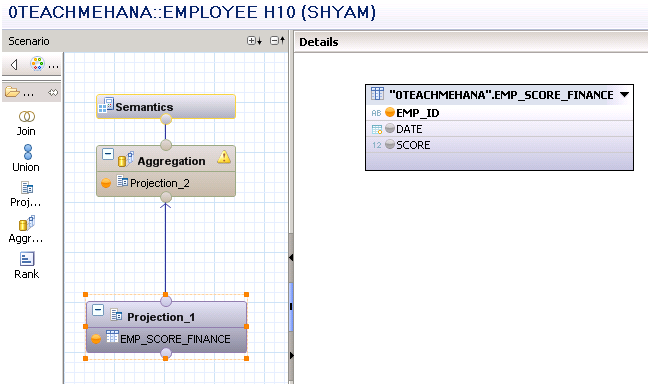Toggle output bullet for SCORE column
This screenshot has width=648, height=384.
pos(390,144)
